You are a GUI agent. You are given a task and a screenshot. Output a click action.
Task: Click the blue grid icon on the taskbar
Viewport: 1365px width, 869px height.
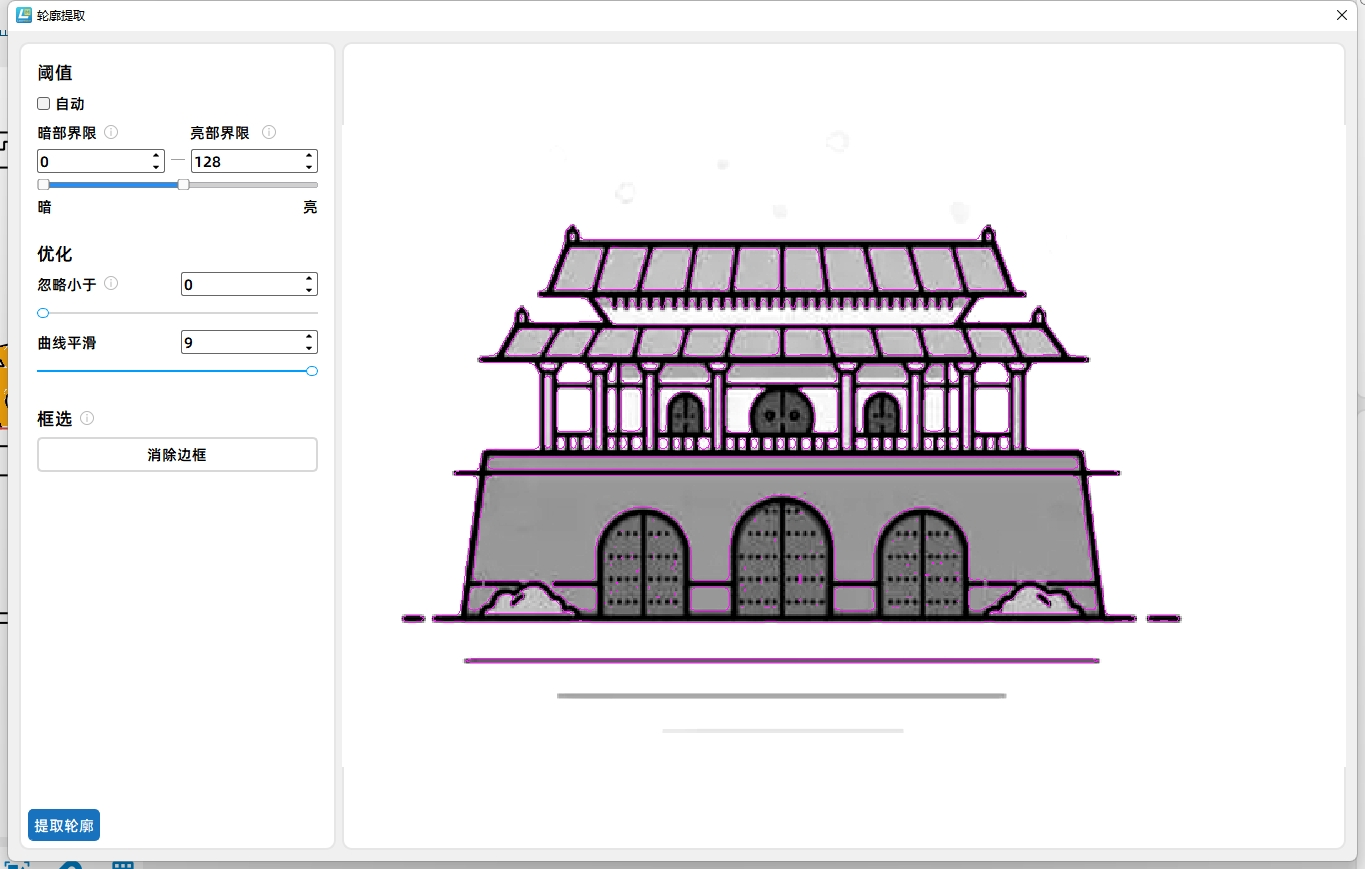tap(123, 862)
